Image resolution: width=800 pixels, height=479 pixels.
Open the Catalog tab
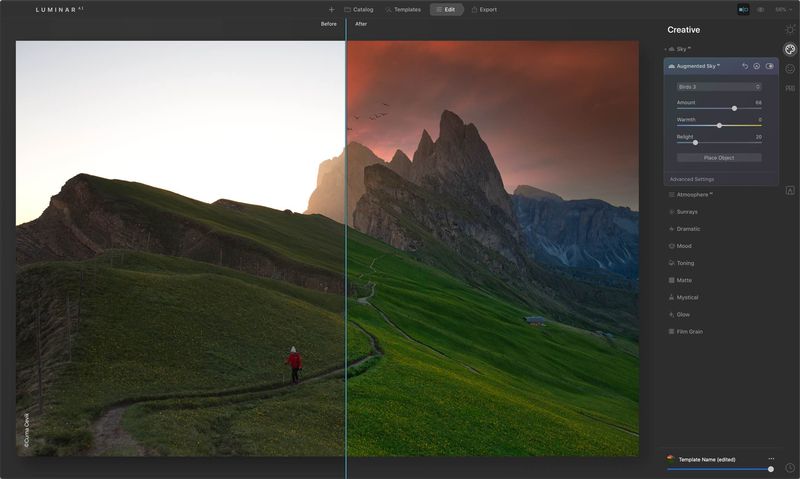tap(359, 10)
